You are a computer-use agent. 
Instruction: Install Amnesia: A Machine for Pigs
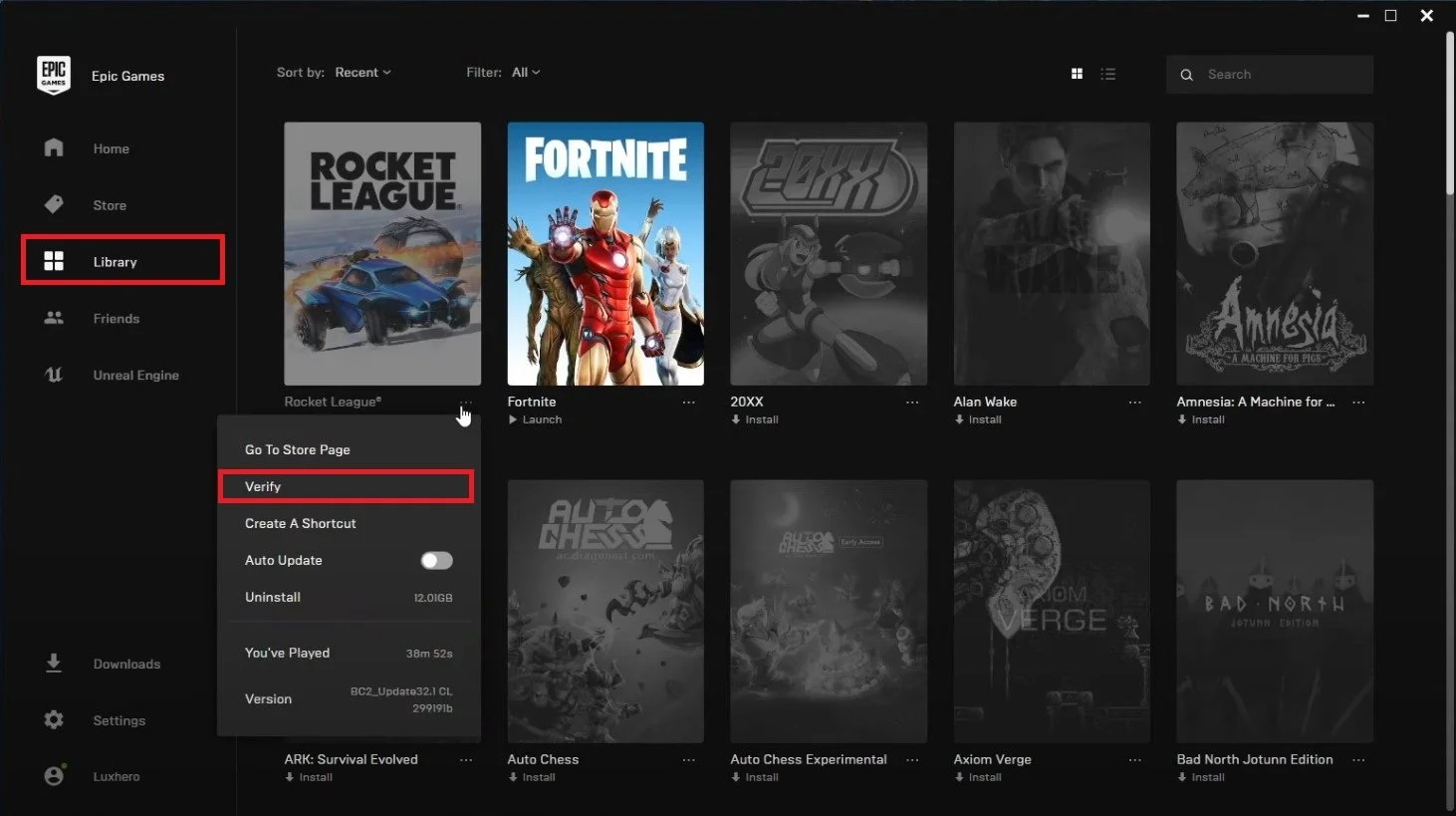click(1201, 419)
